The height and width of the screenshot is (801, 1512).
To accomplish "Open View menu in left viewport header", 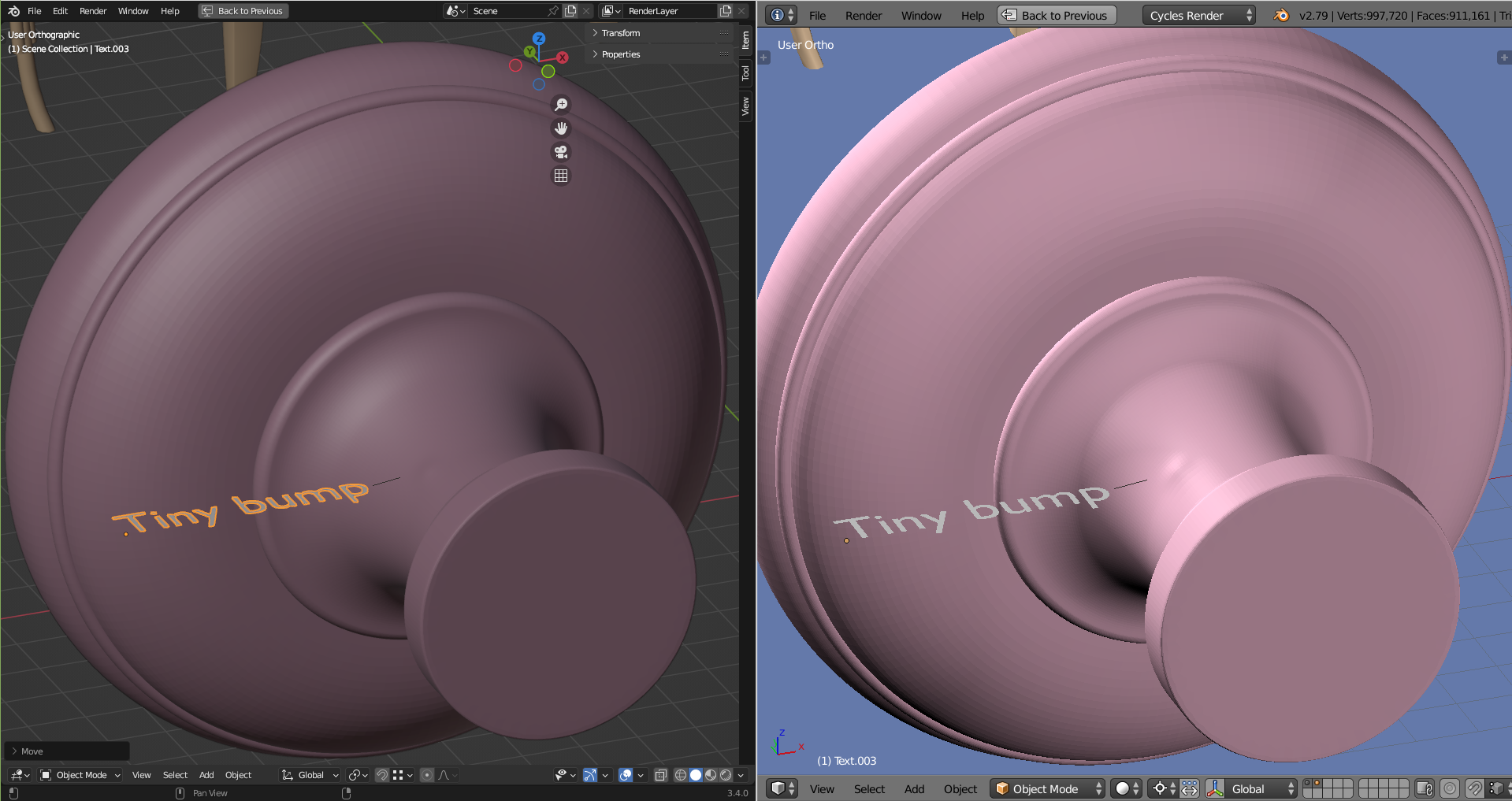I will tap(142, 775).
